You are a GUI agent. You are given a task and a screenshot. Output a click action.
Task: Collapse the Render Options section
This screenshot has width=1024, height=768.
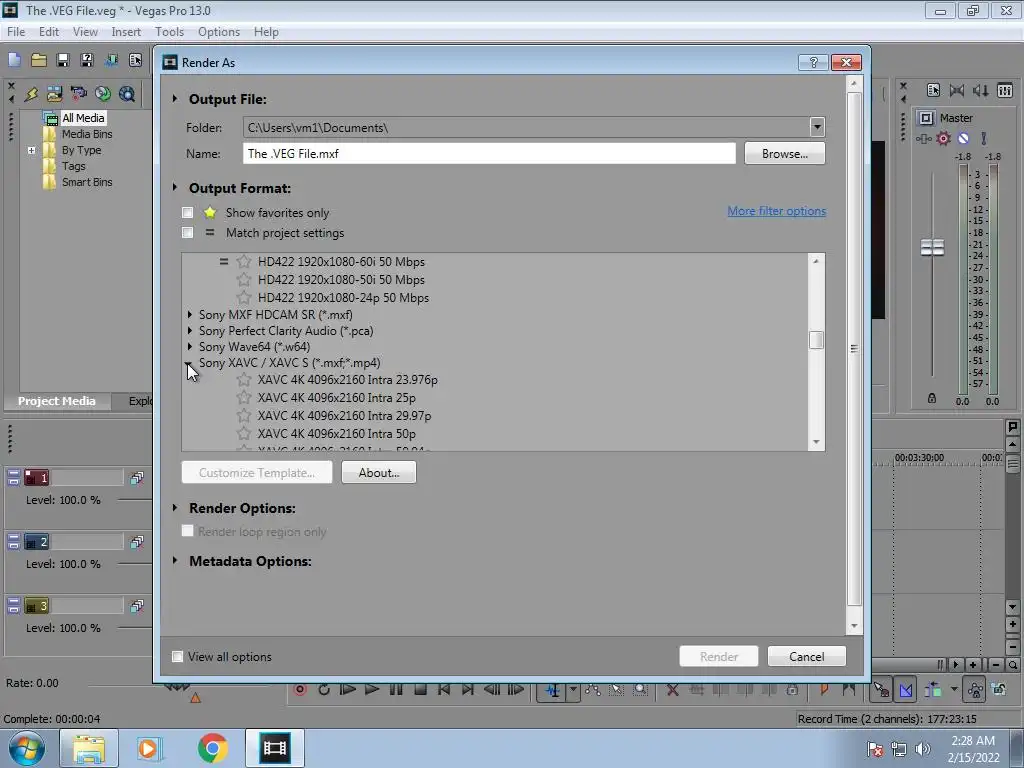click(x=174, y=507)
